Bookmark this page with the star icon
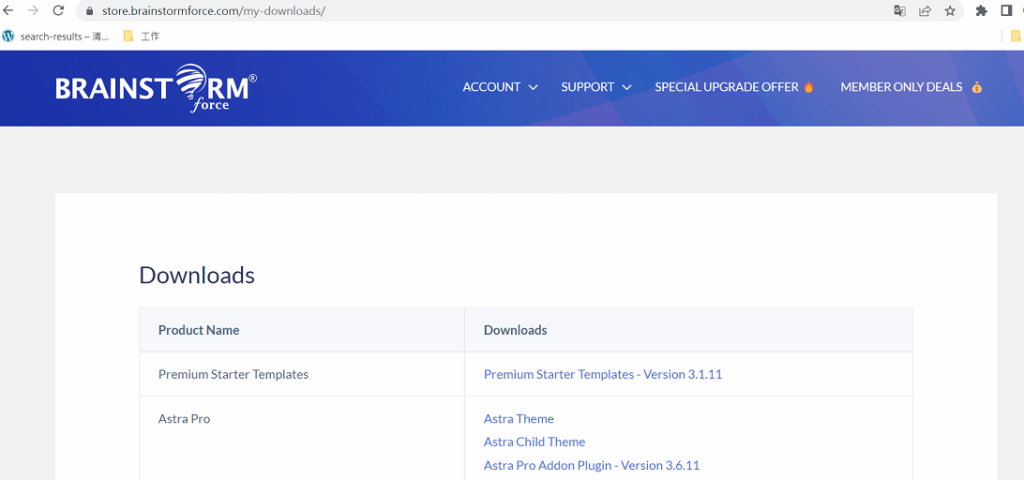Viewport: 1024px width, 480px height. pyautogui.click(x=950, y=11)
